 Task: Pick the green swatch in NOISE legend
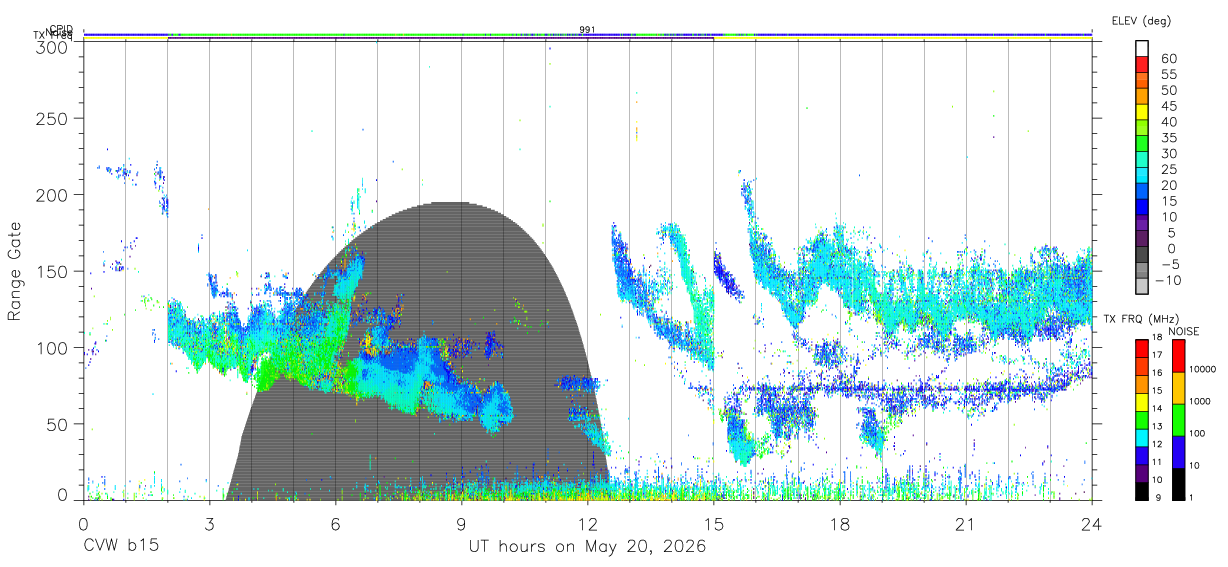click(1179, 420)
